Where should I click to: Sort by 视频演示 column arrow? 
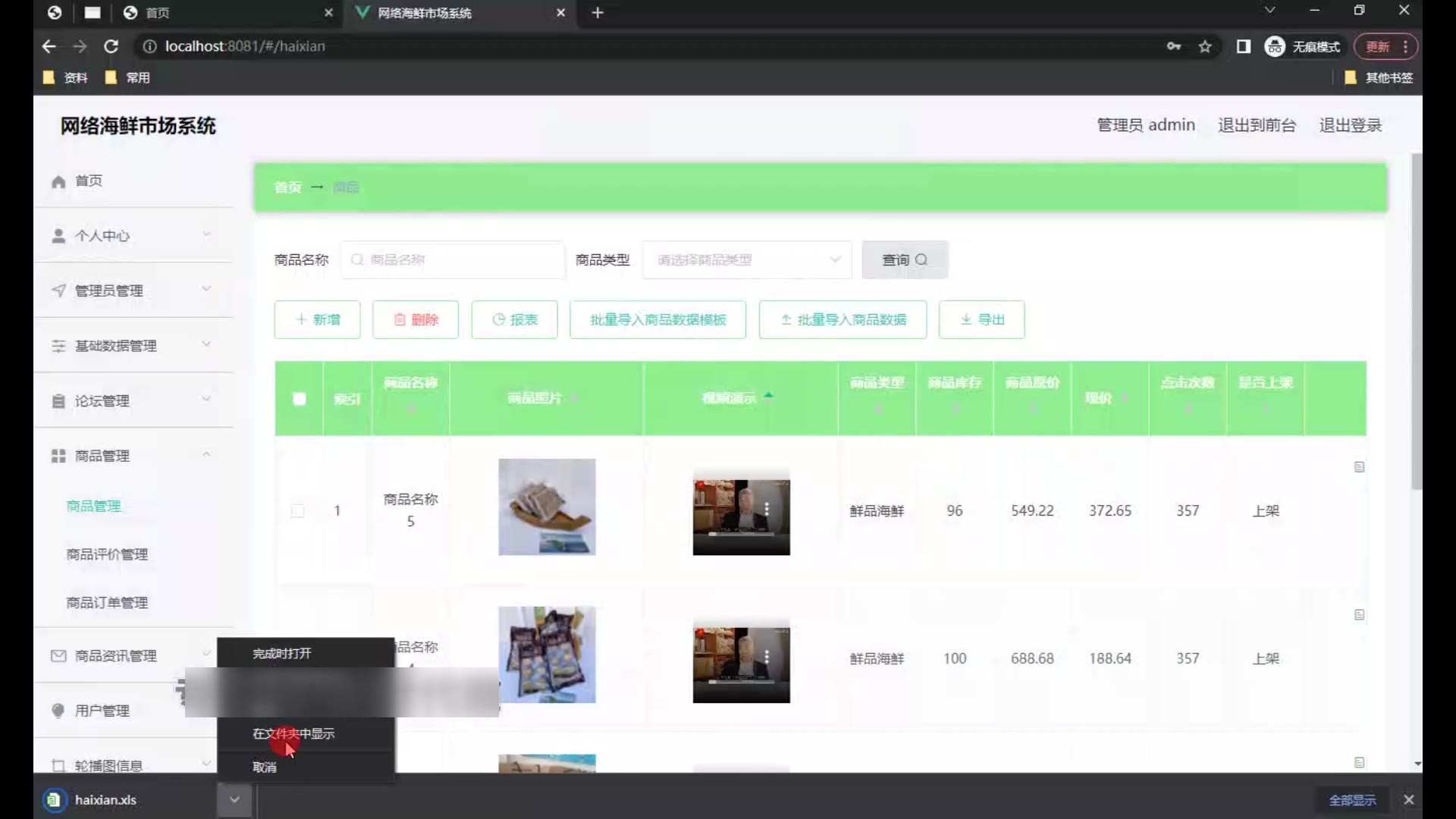click(768, 395)
